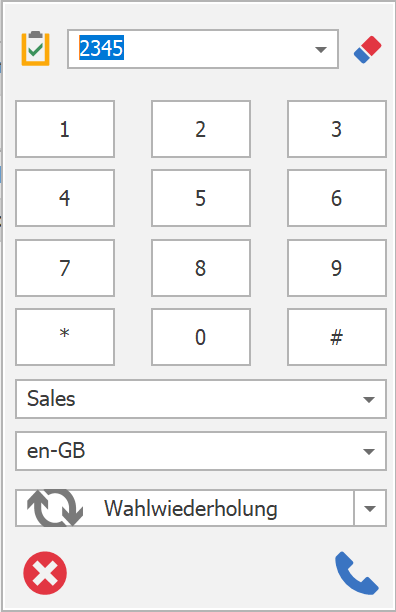Click the hash key
Viewport: 396px width, 612px height.
[x=337, y=337]
